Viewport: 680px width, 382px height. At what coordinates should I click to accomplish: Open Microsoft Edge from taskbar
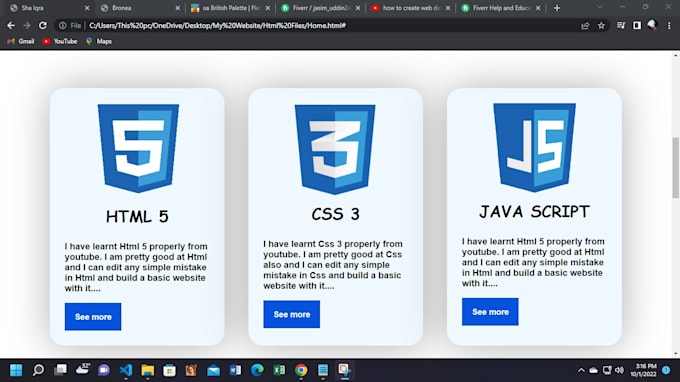(x=257, y=370)
